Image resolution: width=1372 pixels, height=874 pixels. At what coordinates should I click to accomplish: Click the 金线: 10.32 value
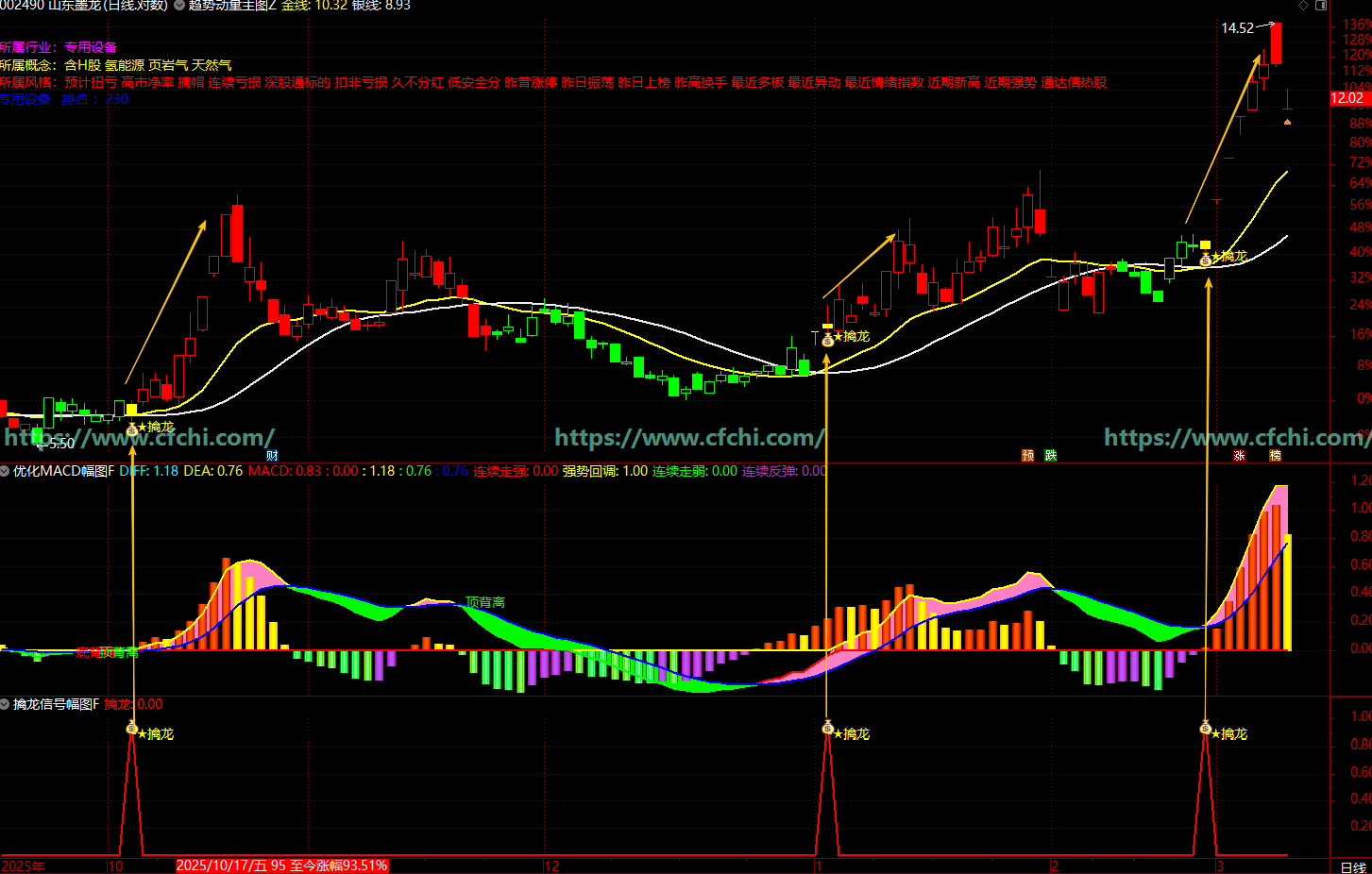tap(314, 6)
